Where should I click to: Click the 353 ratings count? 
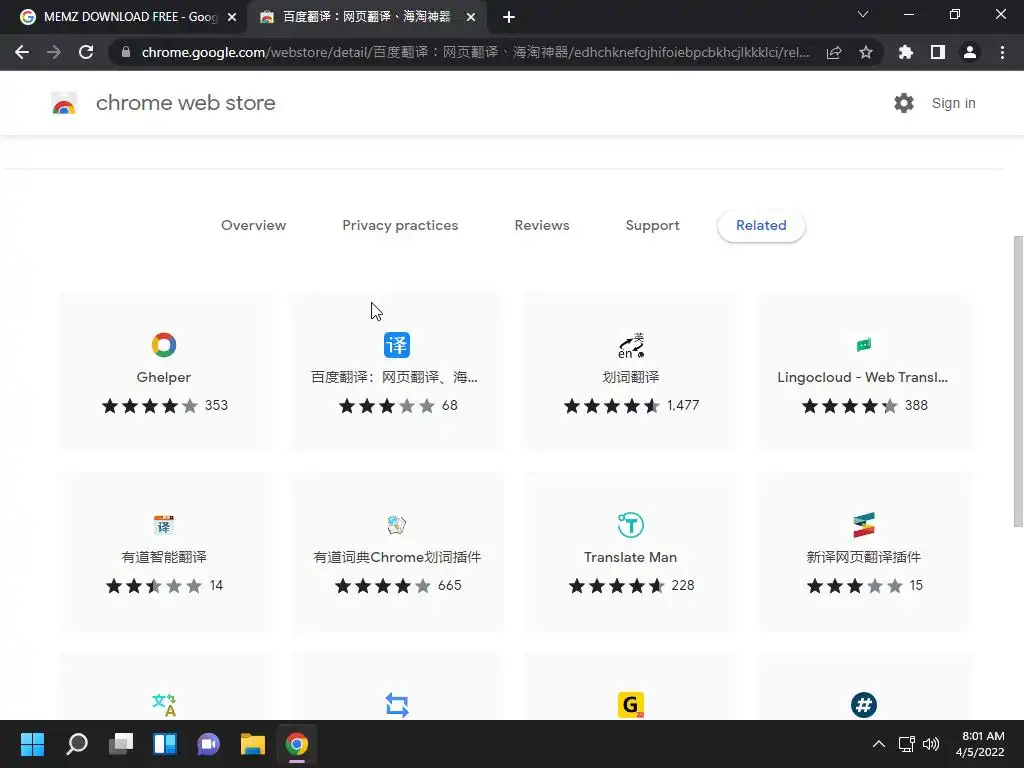(216, 405)
